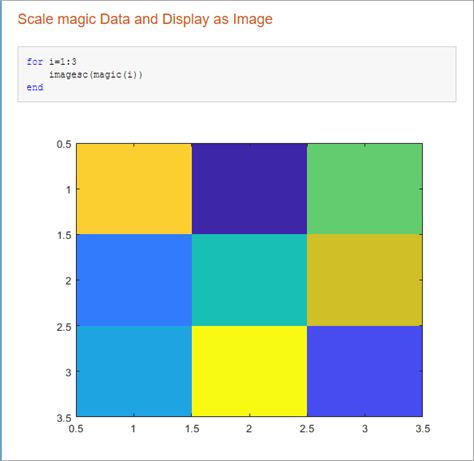The height and width of the screenshot is (461, 474).
Task: Click the light blue bottom-left cell
Action: (x=134, y=371)
